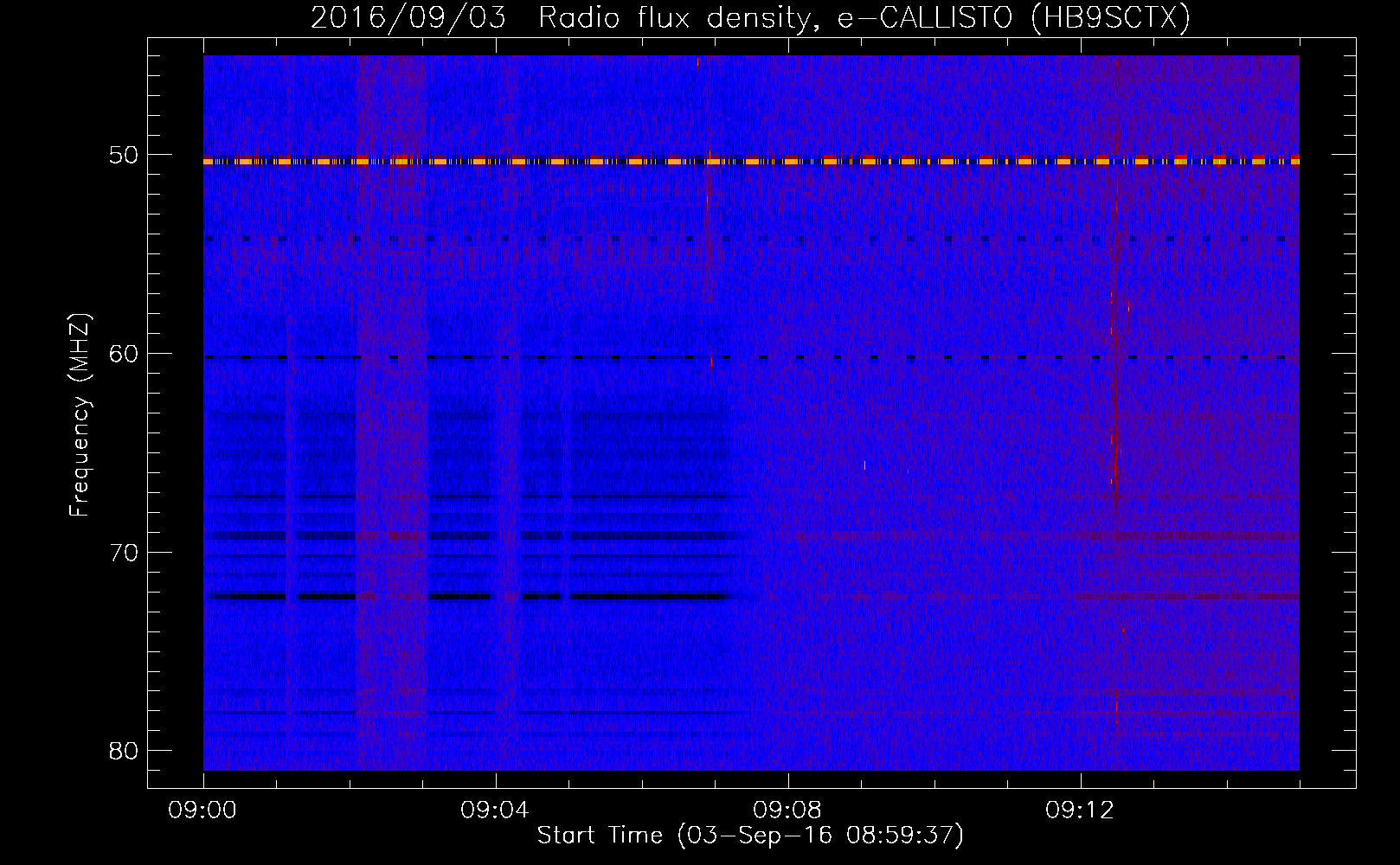Image resolution: width=1400 pixels, height=865 pixels.
Task: Click the 'Start Time (03-Sep-16 08:59:37)' label
Action: (750, 835)
